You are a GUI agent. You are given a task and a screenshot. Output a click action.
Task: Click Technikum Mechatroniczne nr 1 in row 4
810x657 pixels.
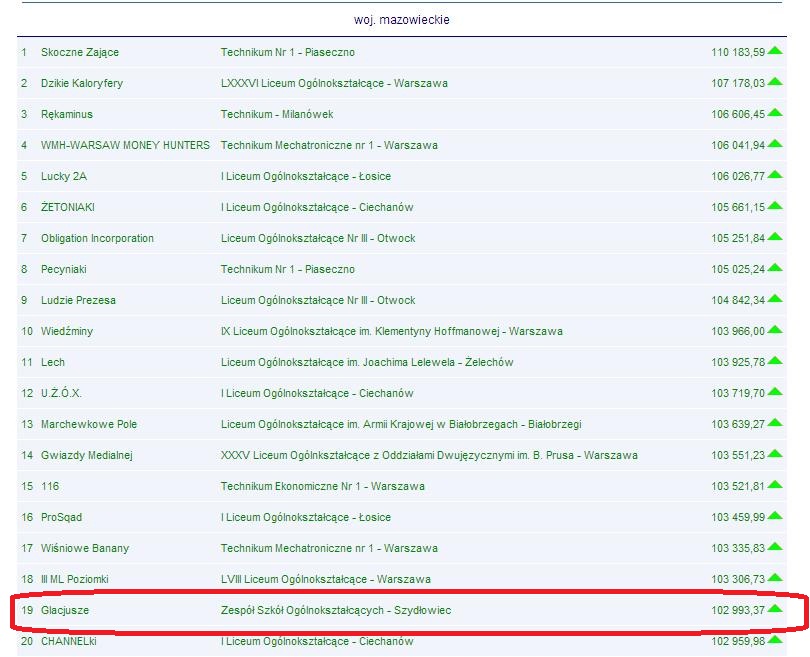click(329, 145)
